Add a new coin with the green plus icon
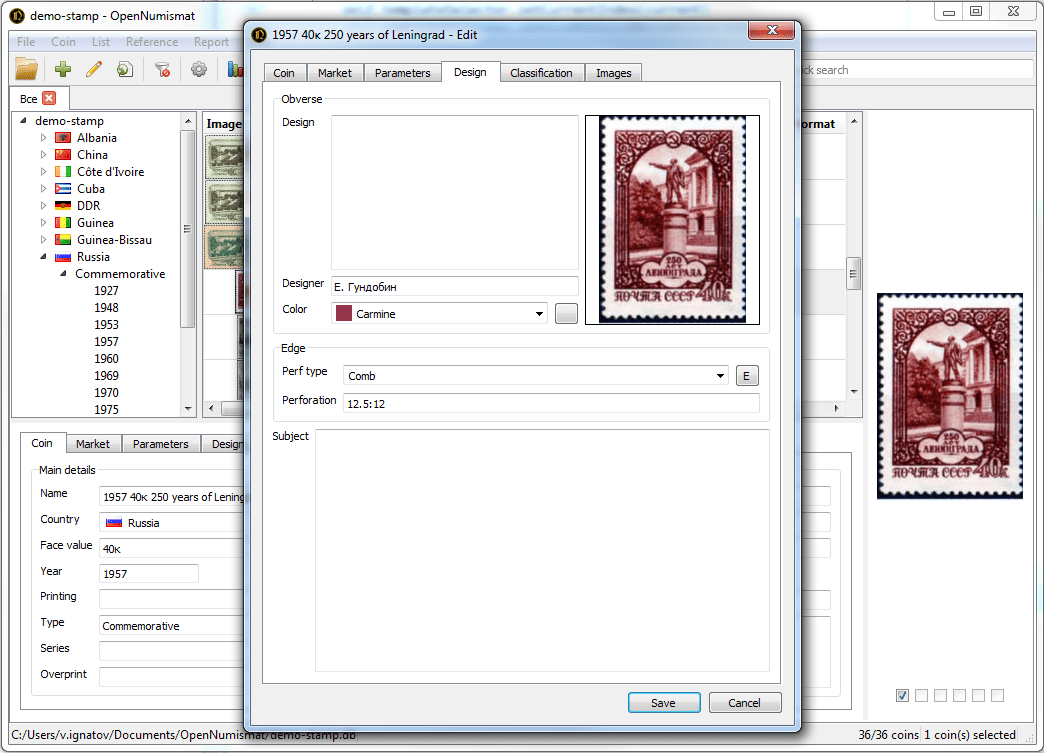1044x753 pixels. pyautogui.click(x=61, y=69)
